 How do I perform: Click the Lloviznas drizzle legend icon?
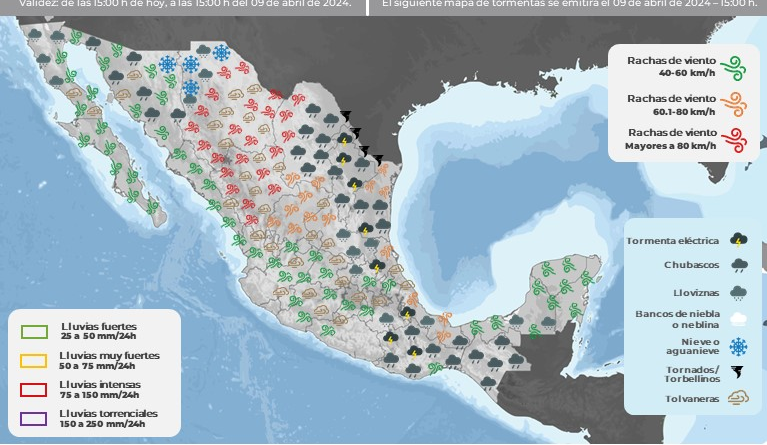[739, 293]
